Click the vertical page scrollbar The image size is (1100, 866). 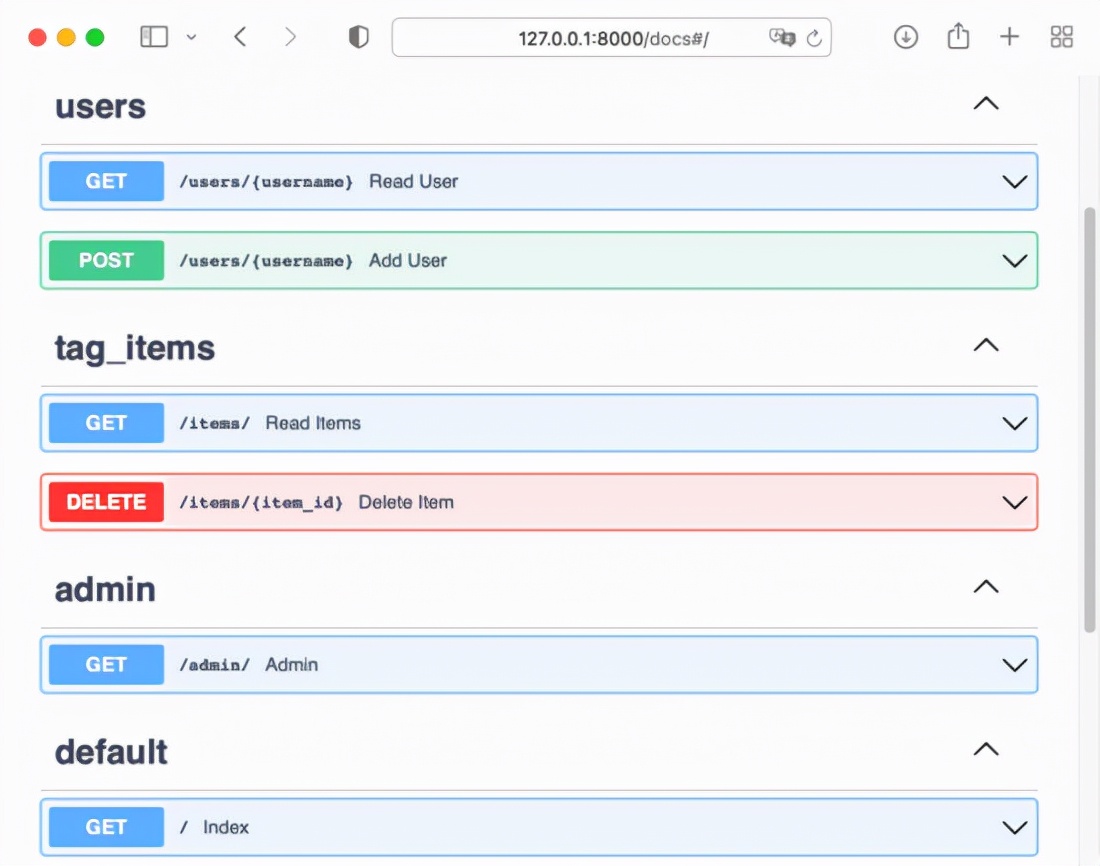tap(1090, 420)
